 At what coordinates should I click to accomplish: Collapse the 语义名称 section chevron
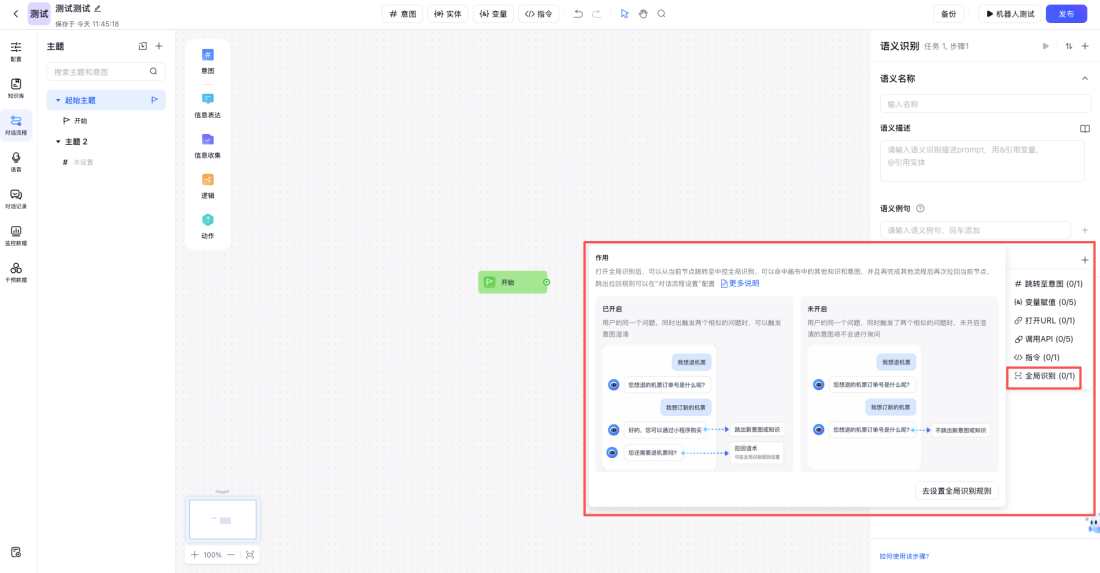(1085, 78)
